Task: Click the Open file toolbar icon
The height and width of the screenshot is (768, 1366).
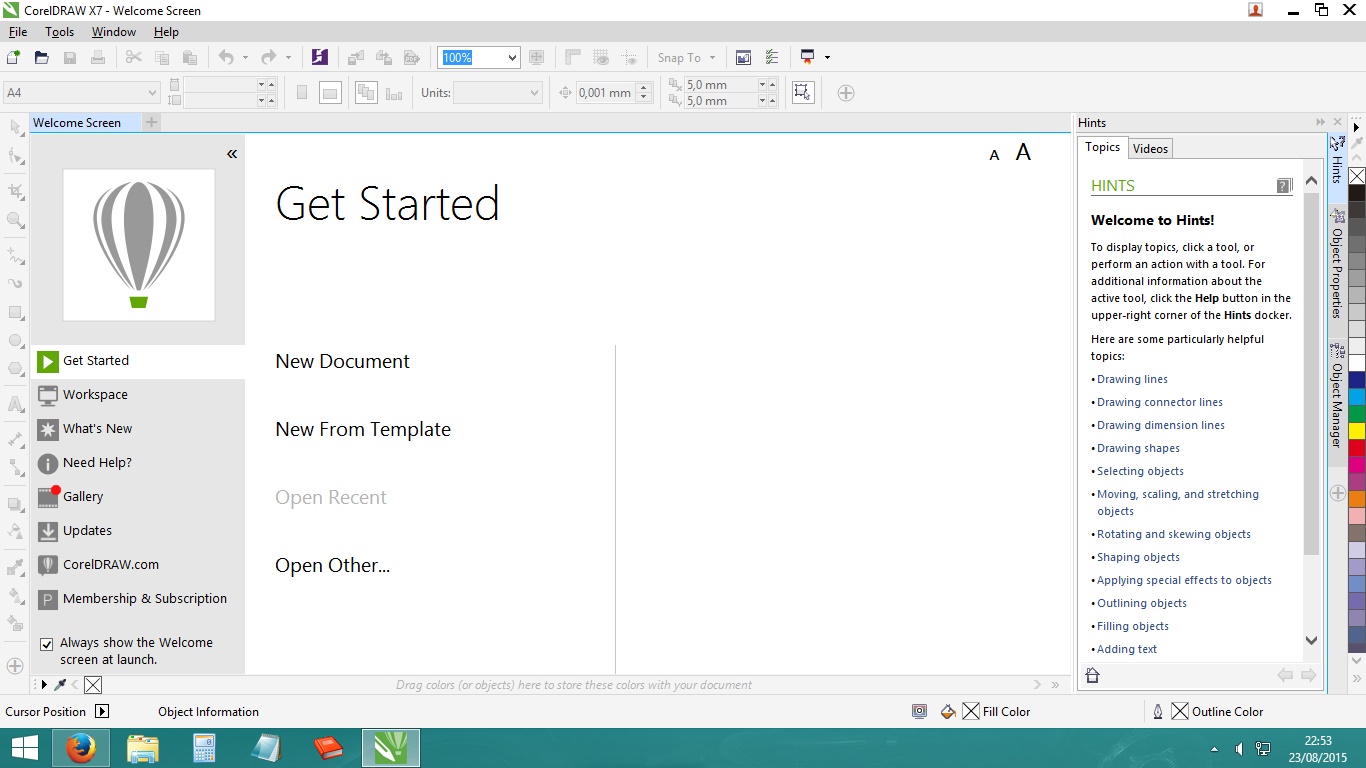Action: coord(41,58)
